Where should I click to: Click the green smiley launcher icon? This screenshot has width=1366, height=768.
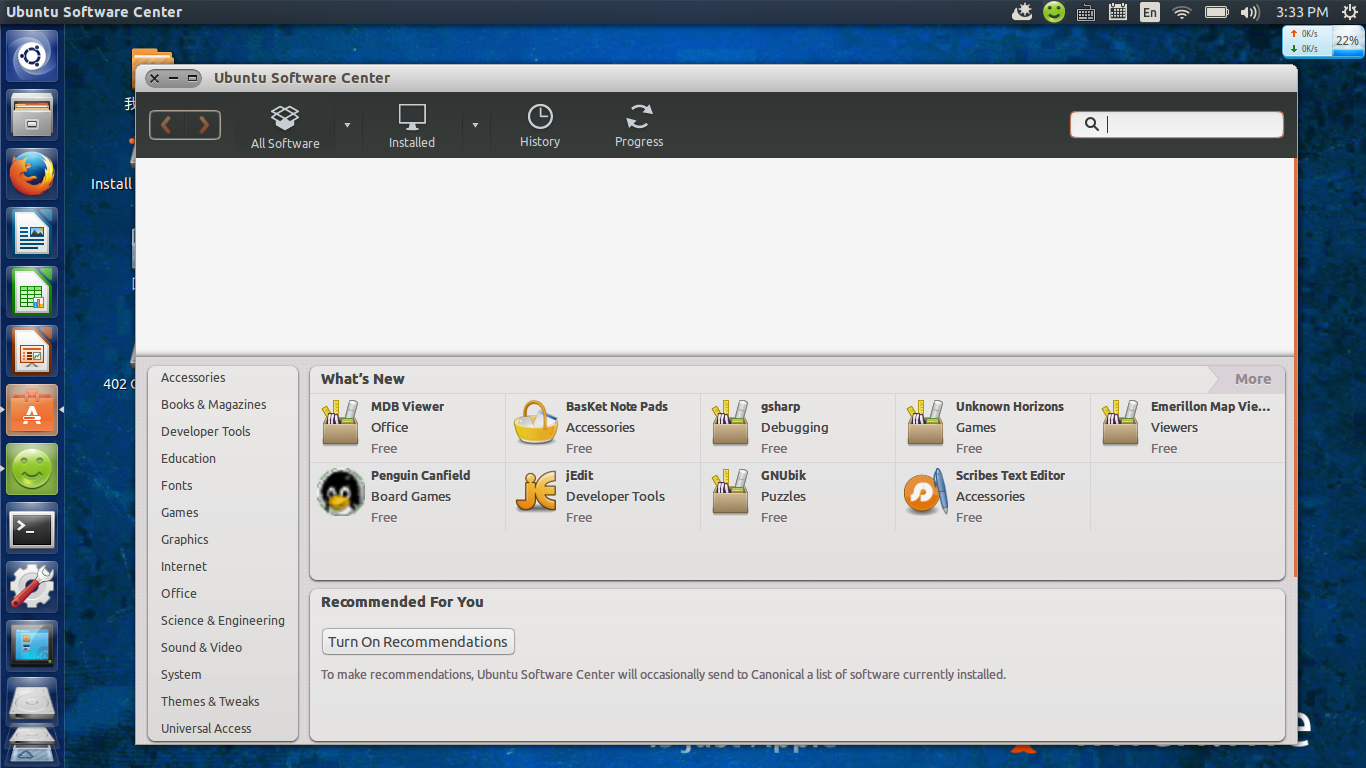click(x=32, y=469)
